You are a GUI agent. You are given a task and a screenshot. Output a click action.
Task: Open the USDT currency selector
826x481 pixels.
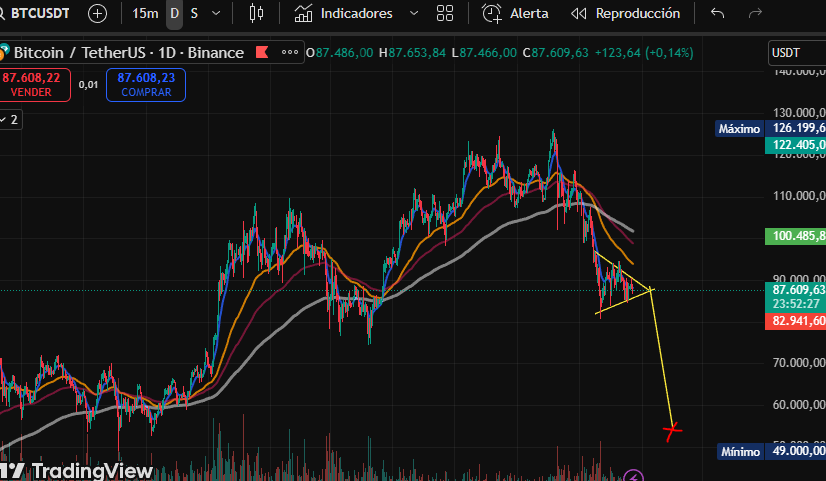click(x=796, y=53)
